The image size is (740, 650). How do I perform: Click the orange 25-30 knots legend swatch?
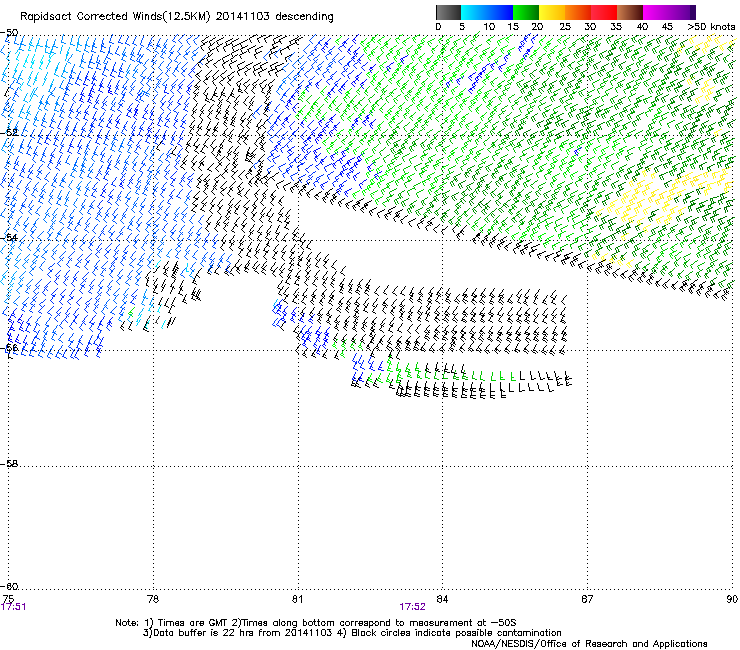click(x=578, y=12)
